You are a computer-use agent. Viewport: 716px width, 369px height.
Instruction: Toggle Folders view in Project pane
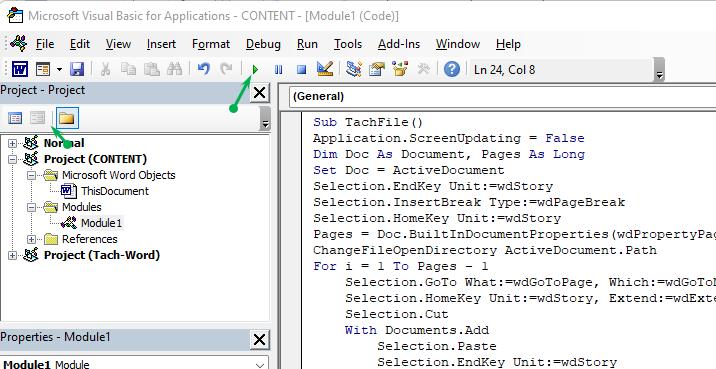pyautogui.click(x=67, y=118)
